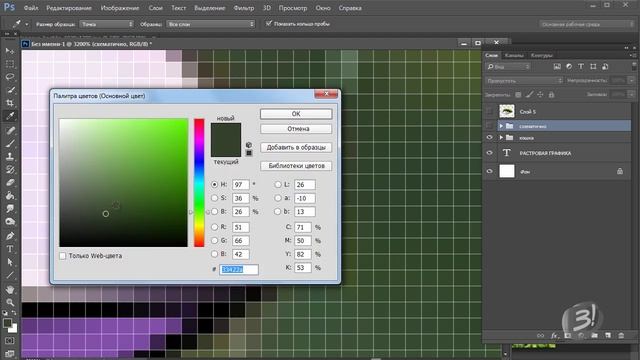Expand the selected group above кошка
The height and width of the screenshot is (360, 640).
[501, 126]
